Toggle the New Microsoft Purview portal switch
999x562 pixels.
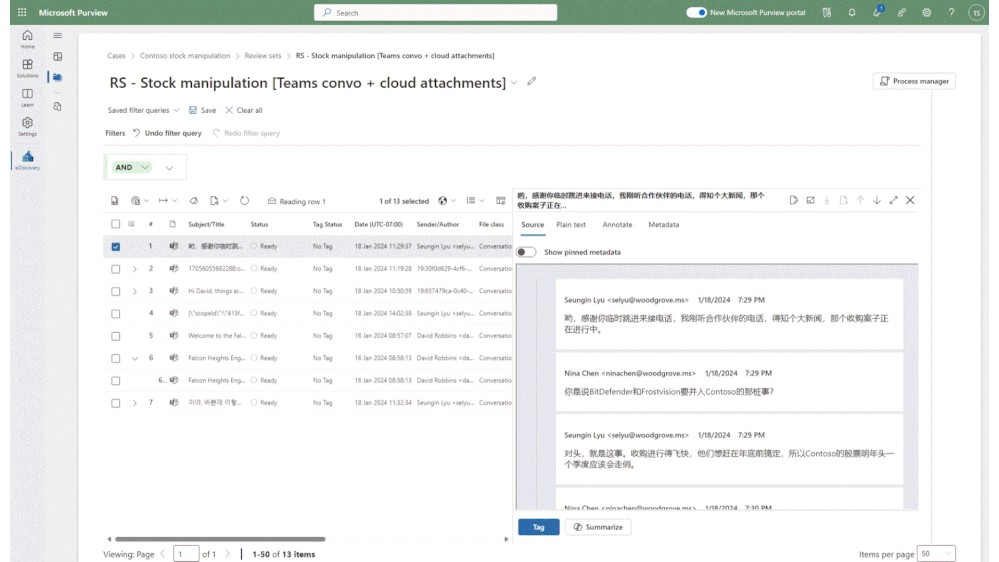pos(696,12)
